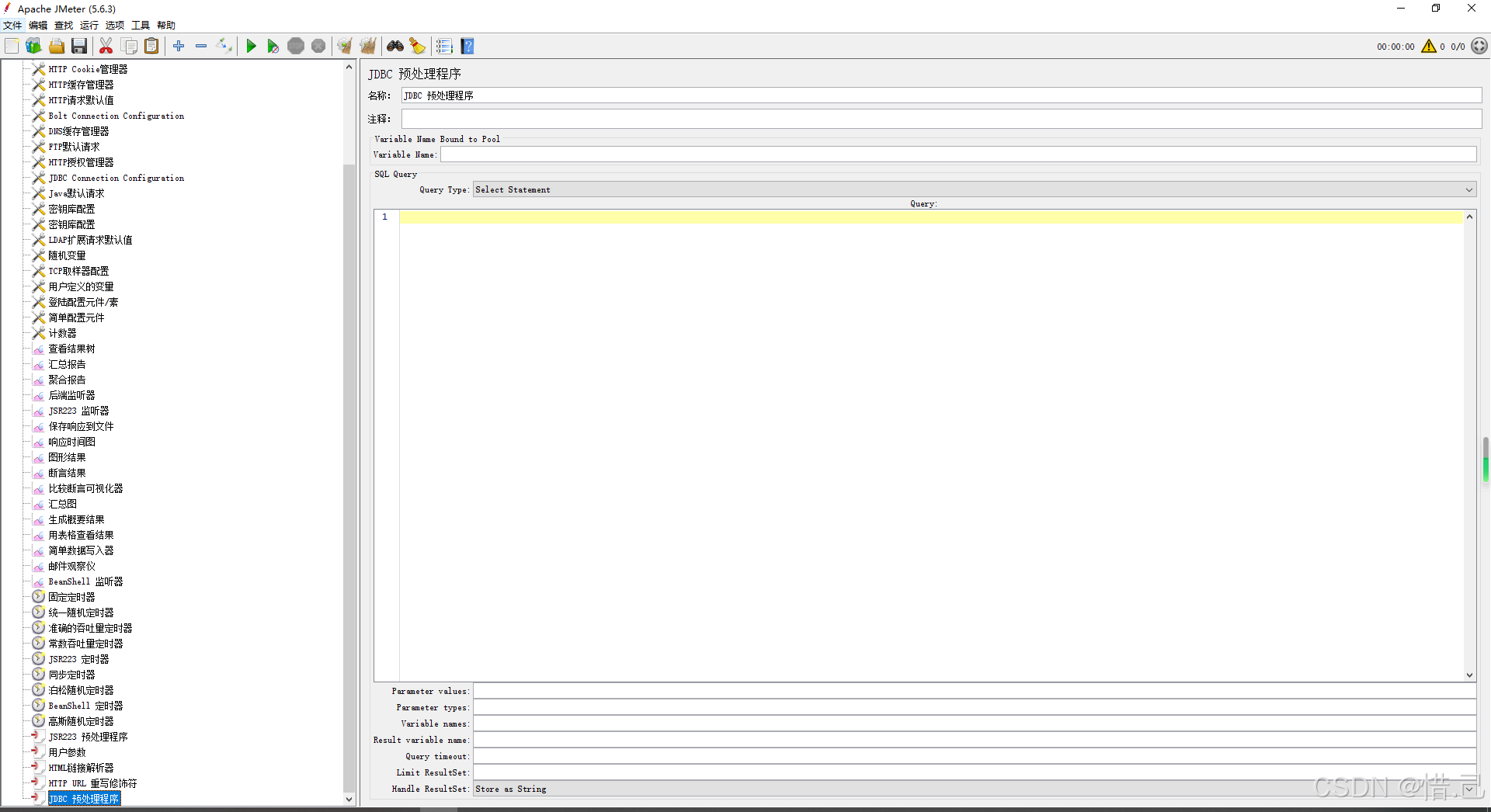Click the gray Stop sign icon
1491x812 pixels.
pyautogui.click(x=296, y=47)
